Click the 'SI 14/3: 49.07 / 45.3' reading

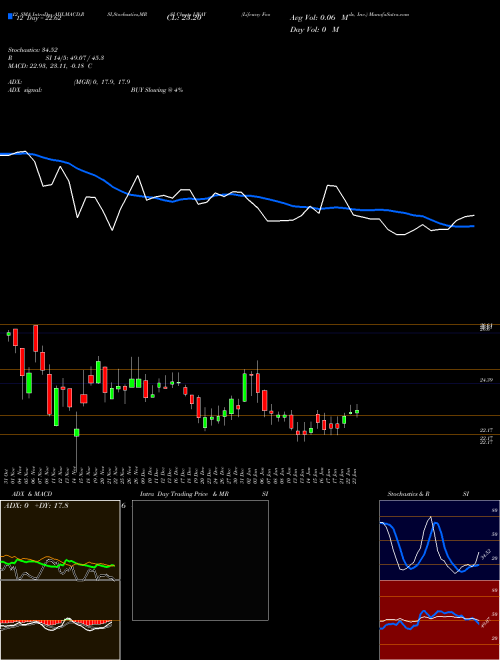pos(75,58)
